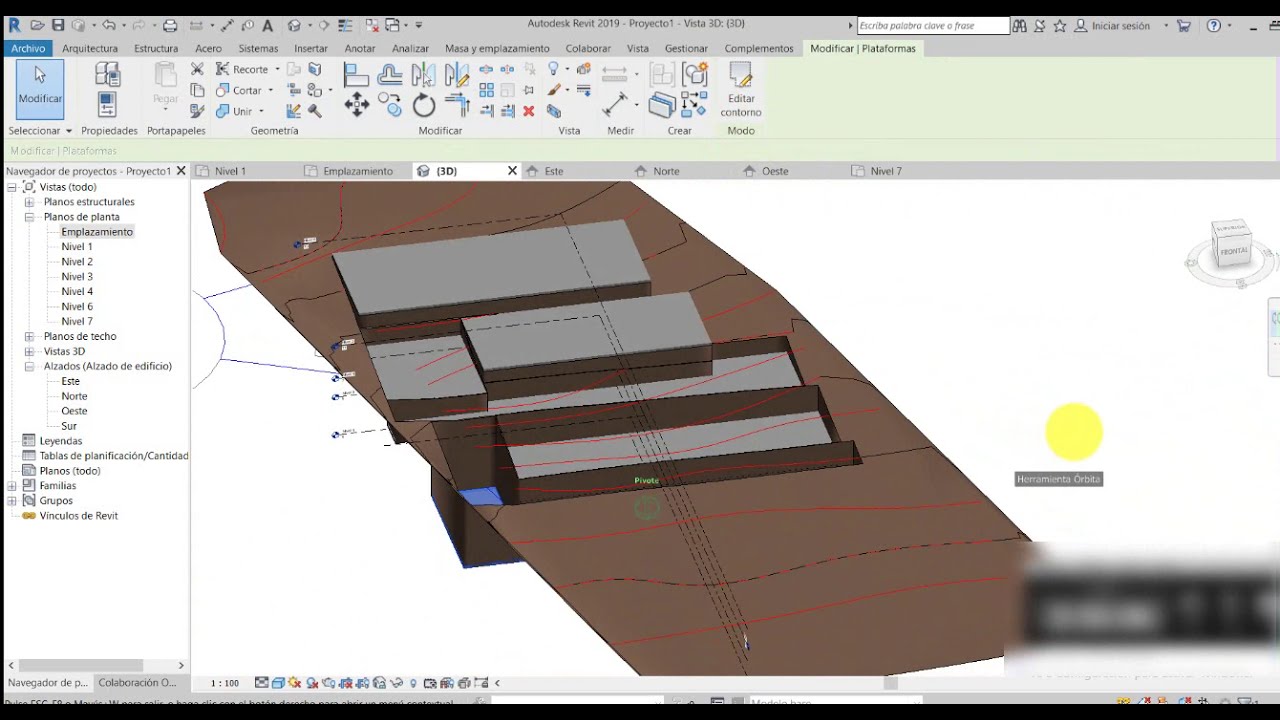Click the favorites star icon in title bar
1280x720 pixels.
tap(1060, 25)
